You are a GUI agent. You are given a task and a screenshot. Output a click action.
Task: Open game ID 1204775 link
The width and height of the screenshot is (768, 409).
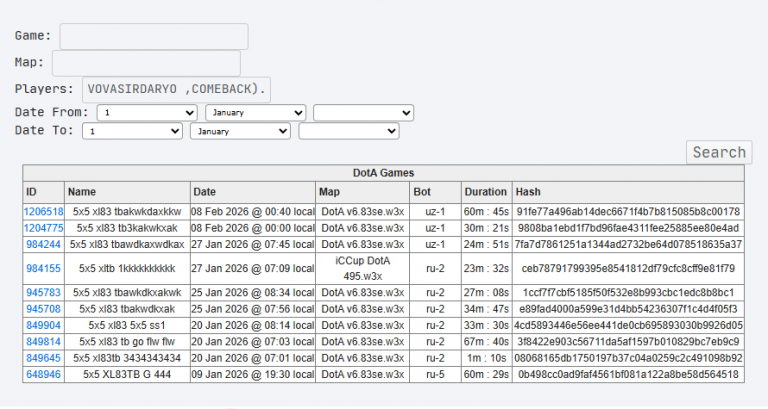click(x=44, y=228)
